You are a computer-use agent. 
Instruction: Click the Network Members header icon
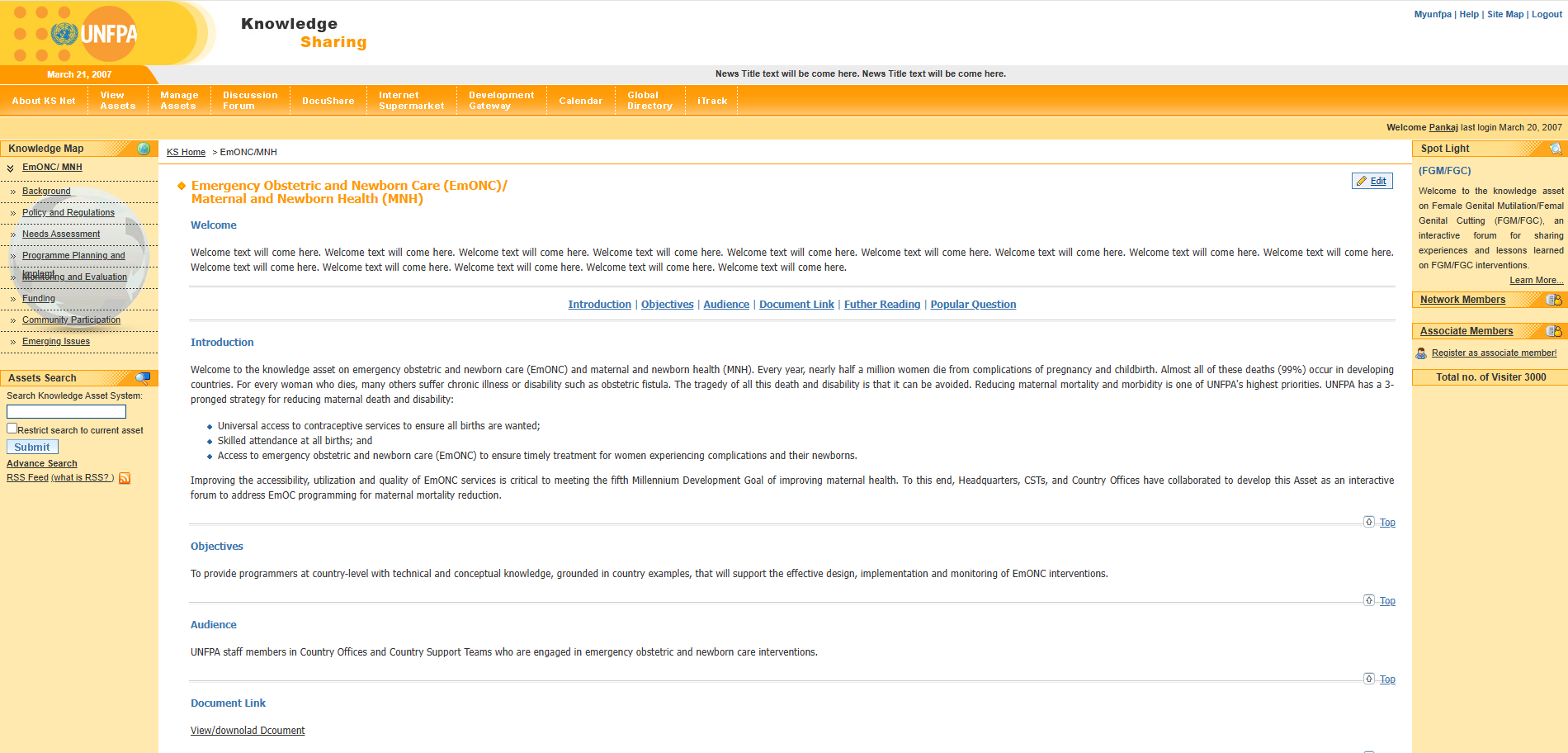pos(1553,300)
